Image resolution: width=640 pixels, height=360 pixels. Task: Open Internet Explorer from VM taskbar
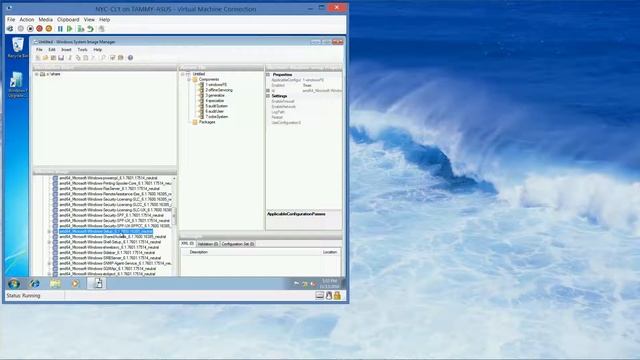point(35,284)
